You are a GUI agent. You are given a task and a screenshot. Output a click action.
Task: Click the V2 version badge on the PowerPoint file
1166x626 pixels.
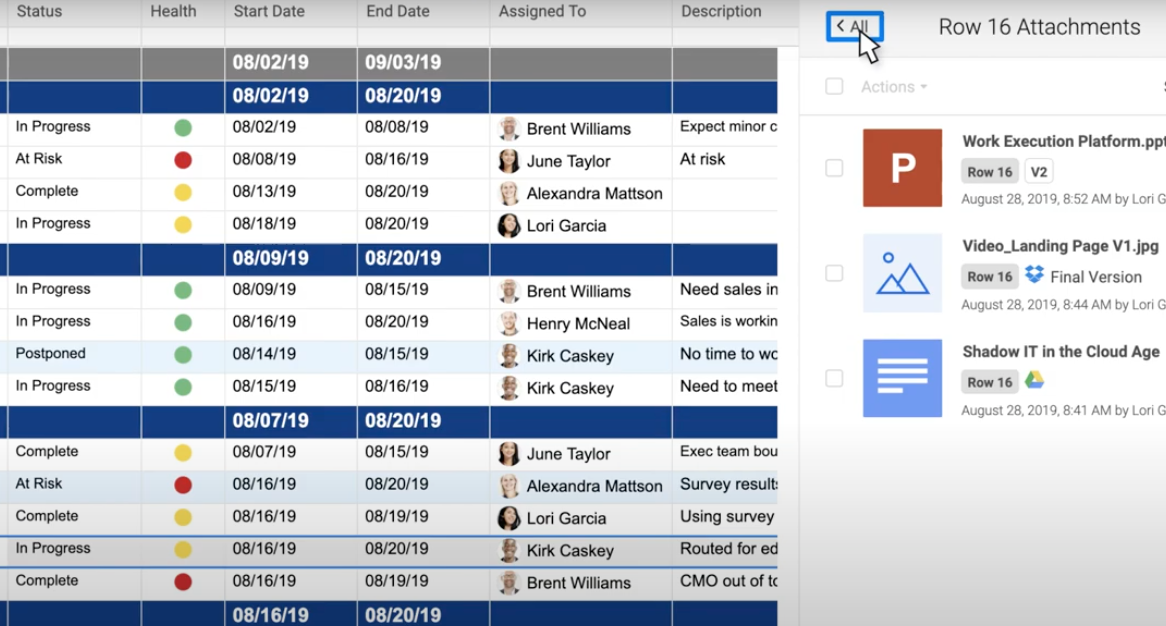pyautogui.click(x=1038, y=172)
